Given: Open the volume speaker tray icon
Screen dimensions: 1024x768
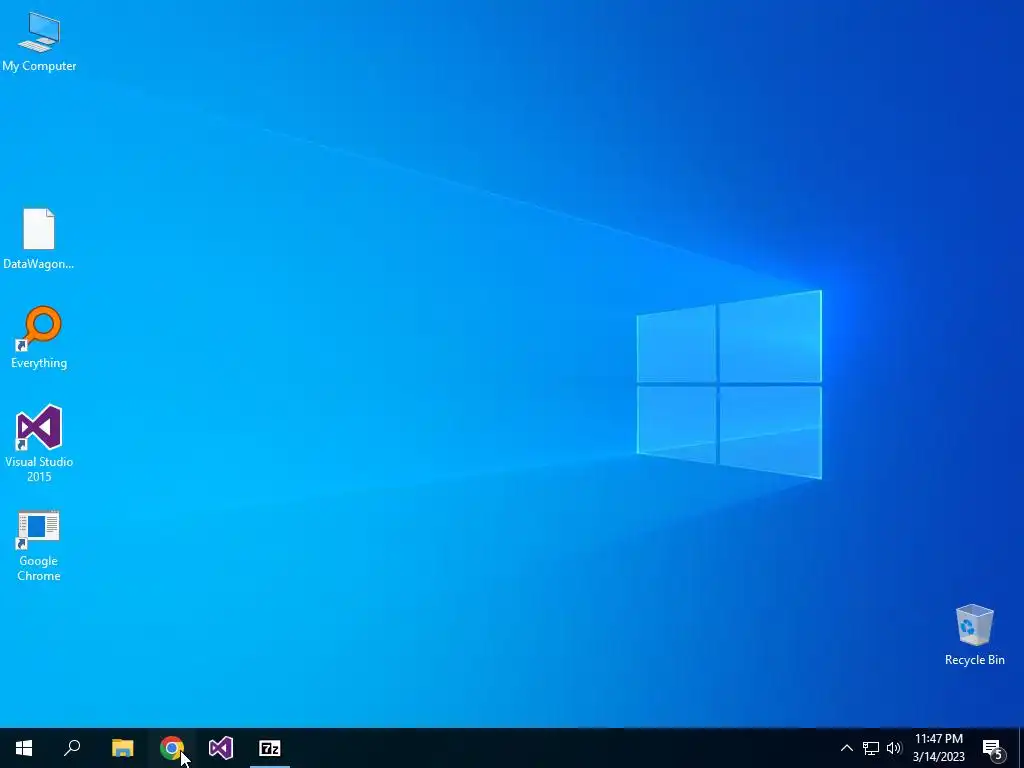Looking at the screenshot, I should (894, 748).
